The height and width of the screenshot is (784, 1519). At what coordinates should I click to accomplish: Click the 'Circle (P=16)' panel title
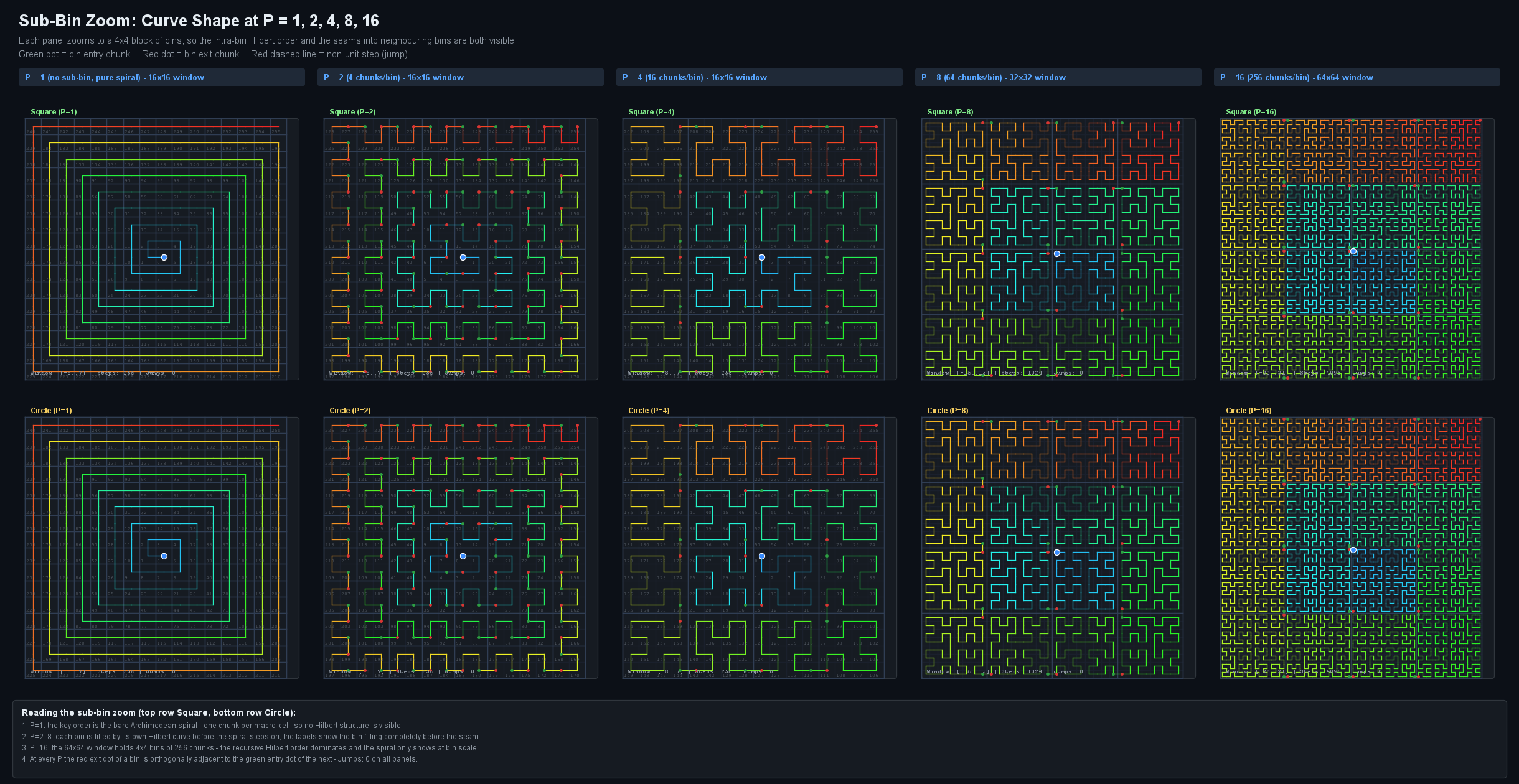[x=1248, y=411]
